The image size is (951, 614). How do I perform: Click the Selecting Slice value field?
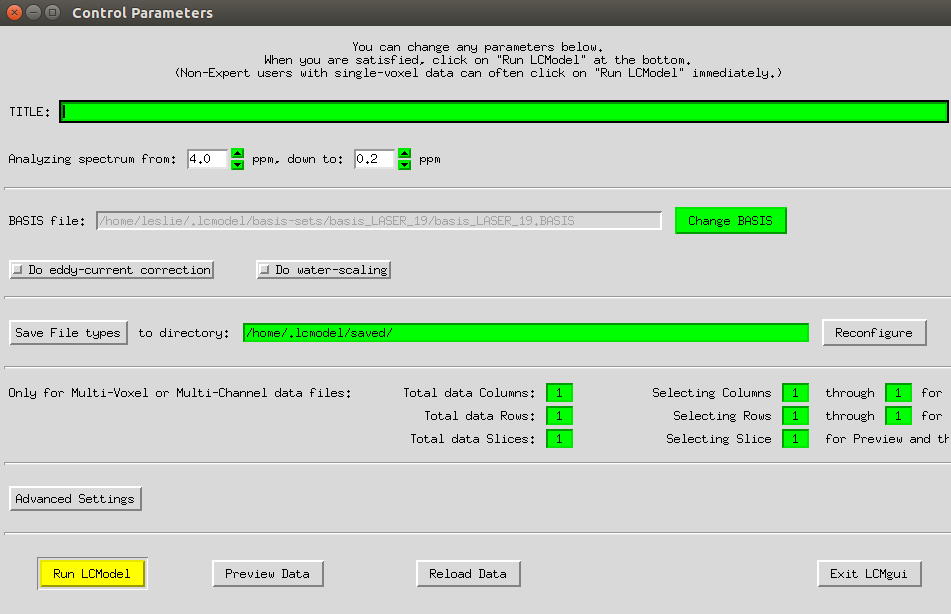click(795, 439)
